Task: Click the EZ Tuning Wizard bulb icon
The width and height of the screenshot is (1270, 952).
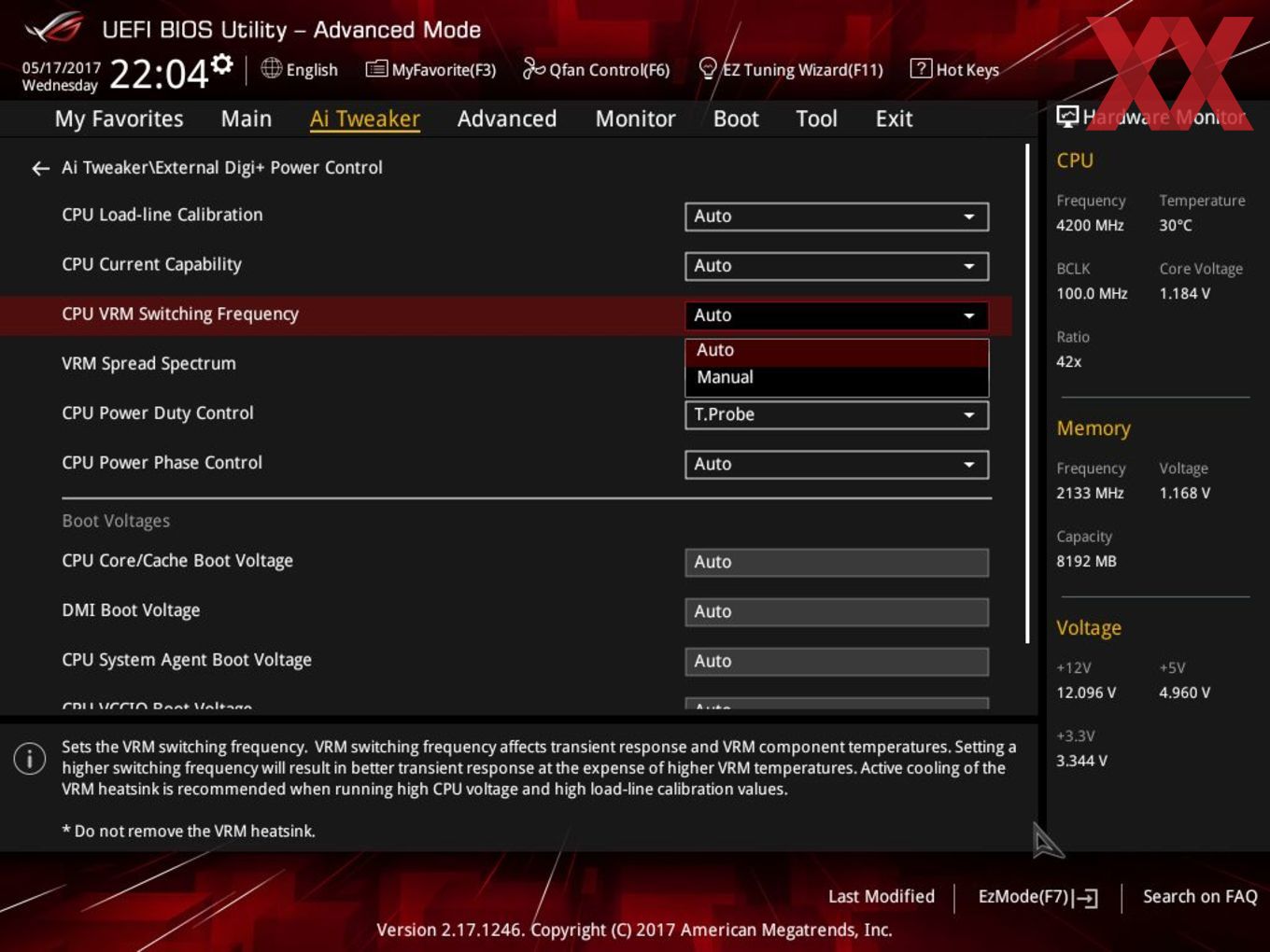Action: click(x=708, y=68)
